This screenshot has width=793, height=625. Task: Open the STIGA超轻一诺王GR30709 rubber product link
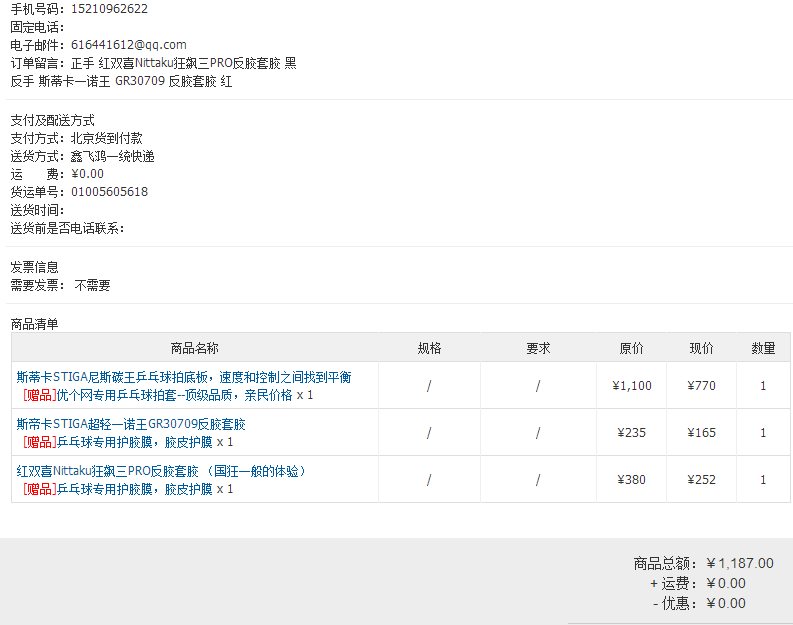[131, 424]
